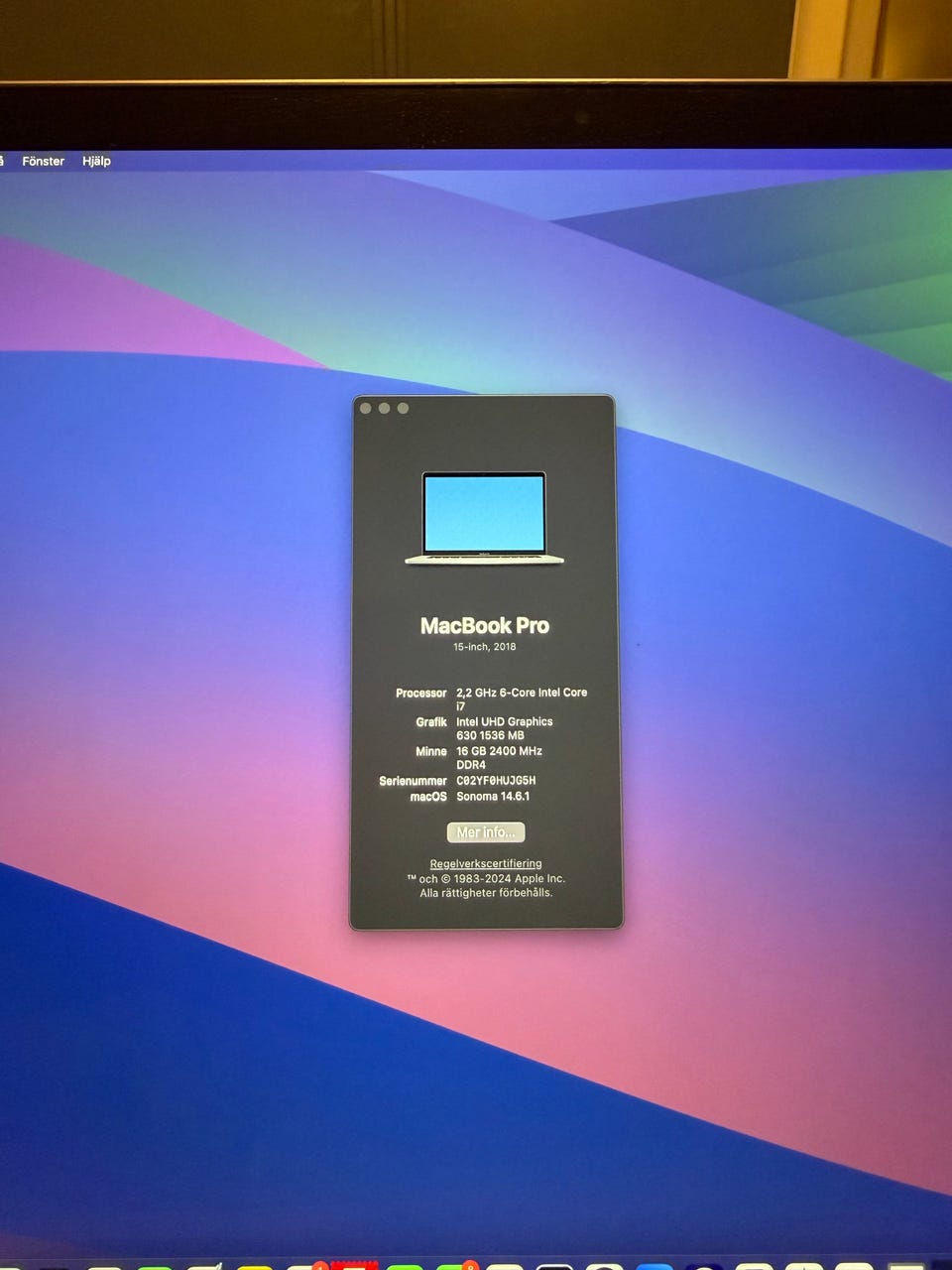The image size is (952, 1270).
Task: Click the Serienummer label
Action: pos(414,782)
